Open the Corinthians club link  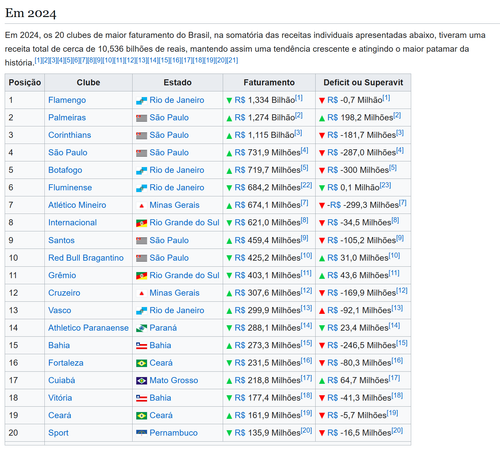tap(70, 135)
